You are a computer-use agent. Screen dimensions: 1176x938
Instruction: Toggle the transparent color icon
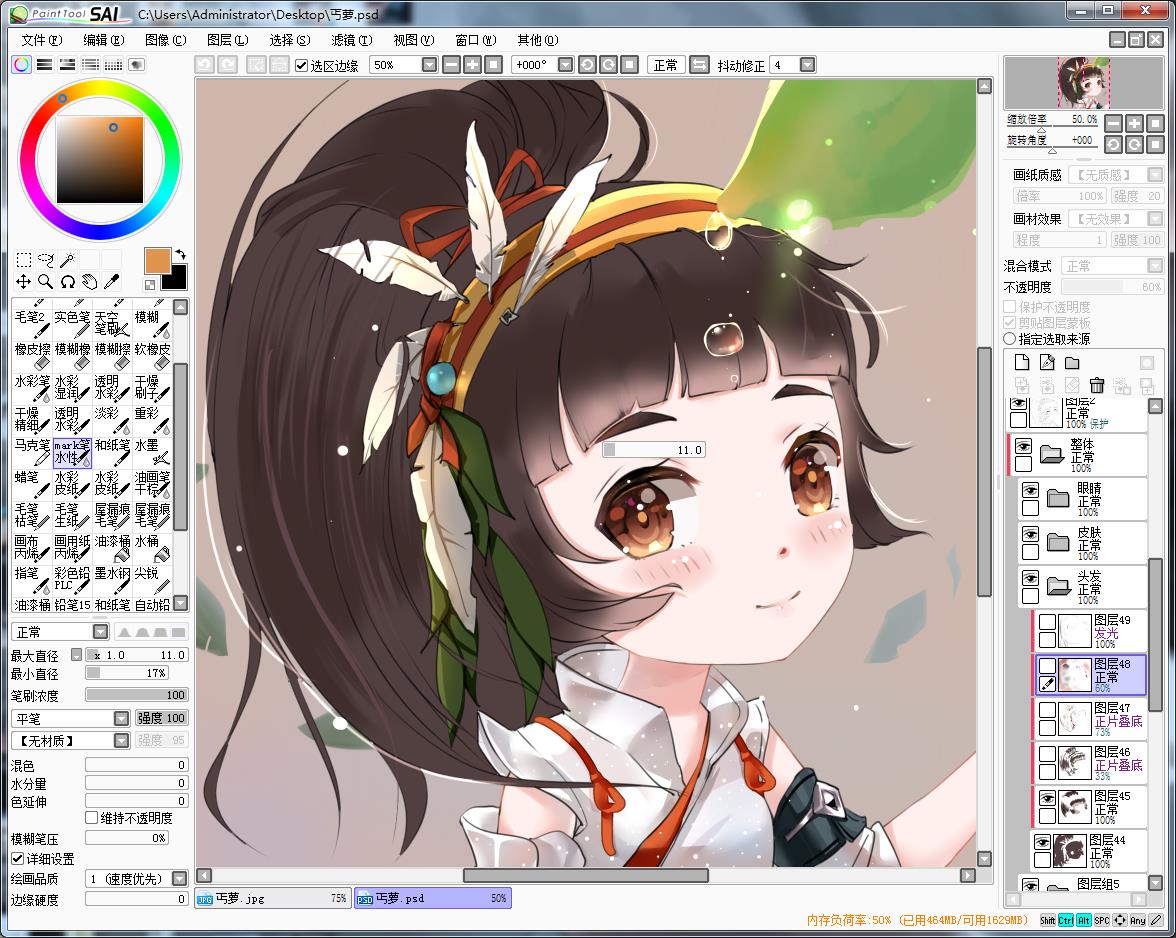point(150,284)
